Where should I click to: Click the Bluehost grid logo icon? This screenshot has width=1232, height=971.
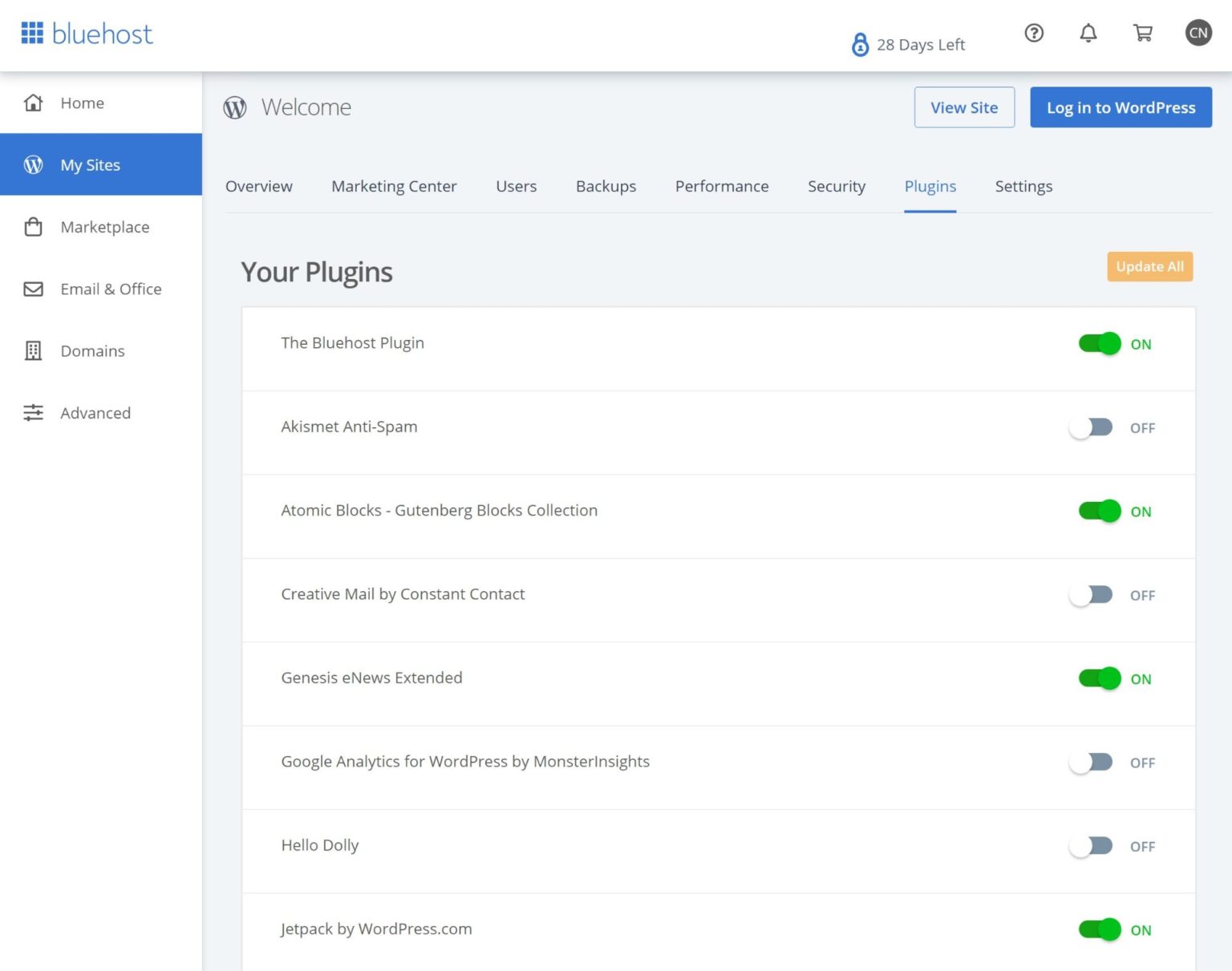pyautogui.click(x=32, y=33)
